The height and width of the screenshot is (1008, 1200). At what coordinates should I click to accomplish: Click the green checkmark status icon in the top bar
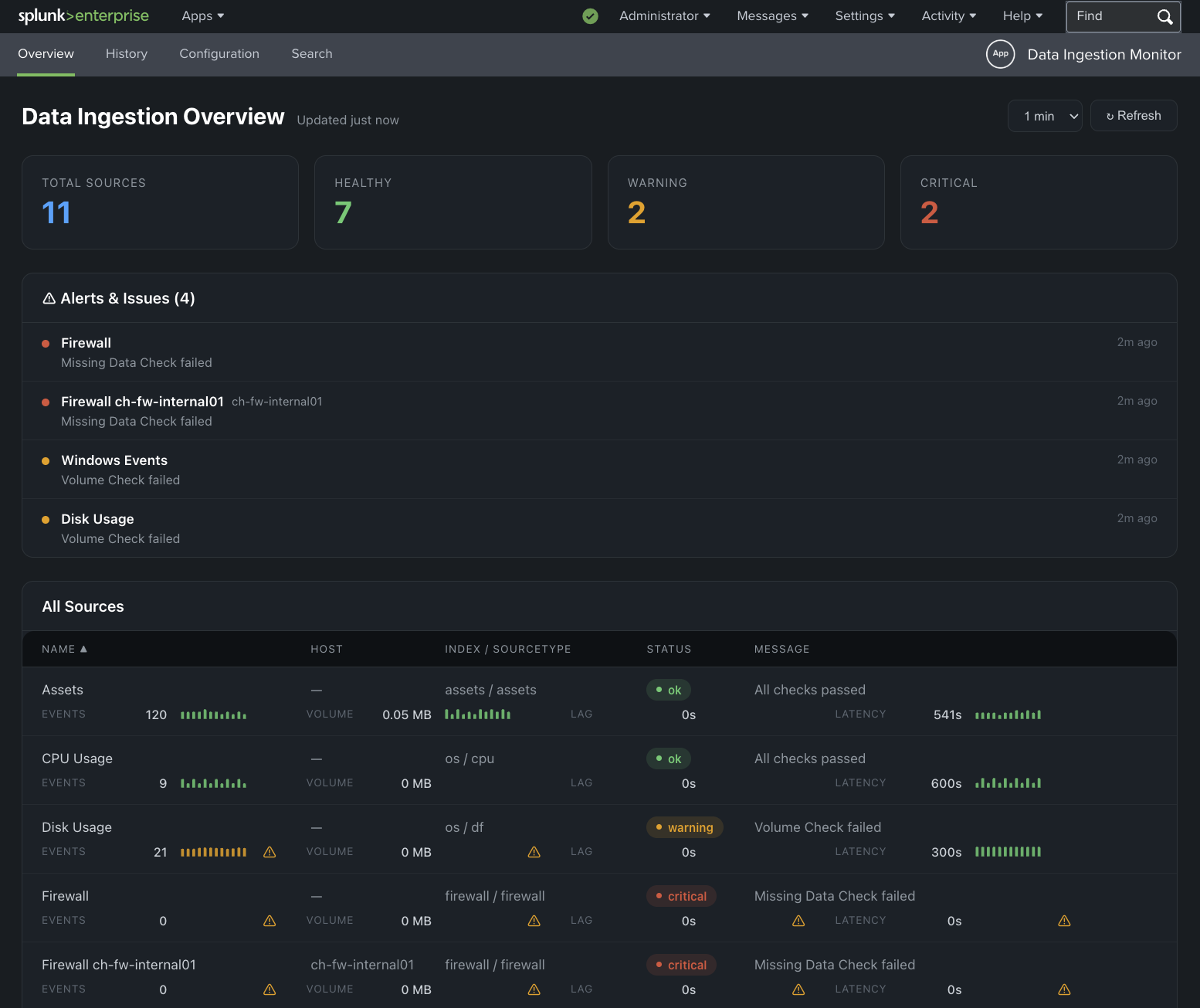[590, 15]
